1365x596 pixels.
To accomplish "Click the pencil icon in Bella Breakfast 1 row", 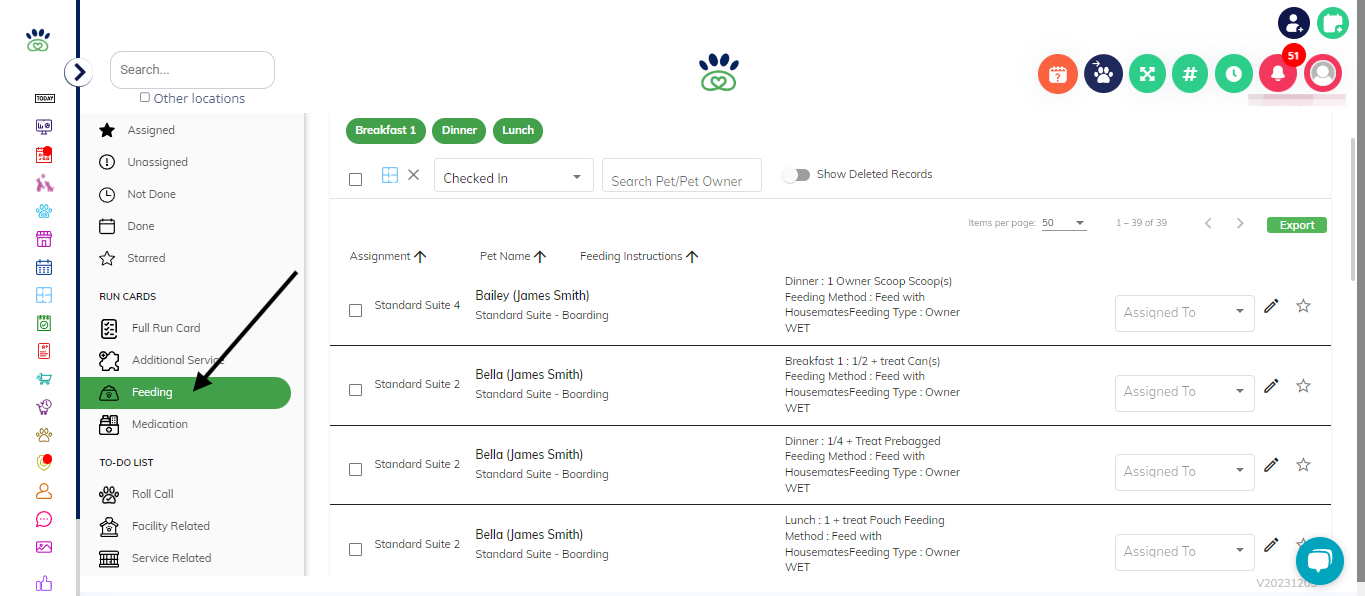I will [x=1271, y=385].
